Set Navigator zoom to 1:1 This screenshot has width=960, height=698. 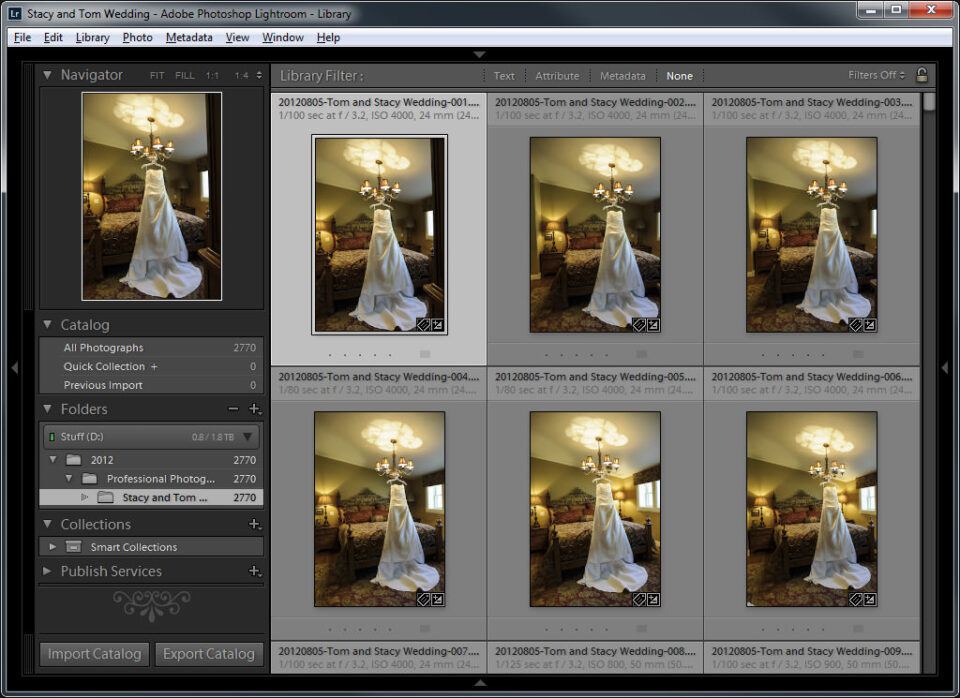click(x=212, y=75)
